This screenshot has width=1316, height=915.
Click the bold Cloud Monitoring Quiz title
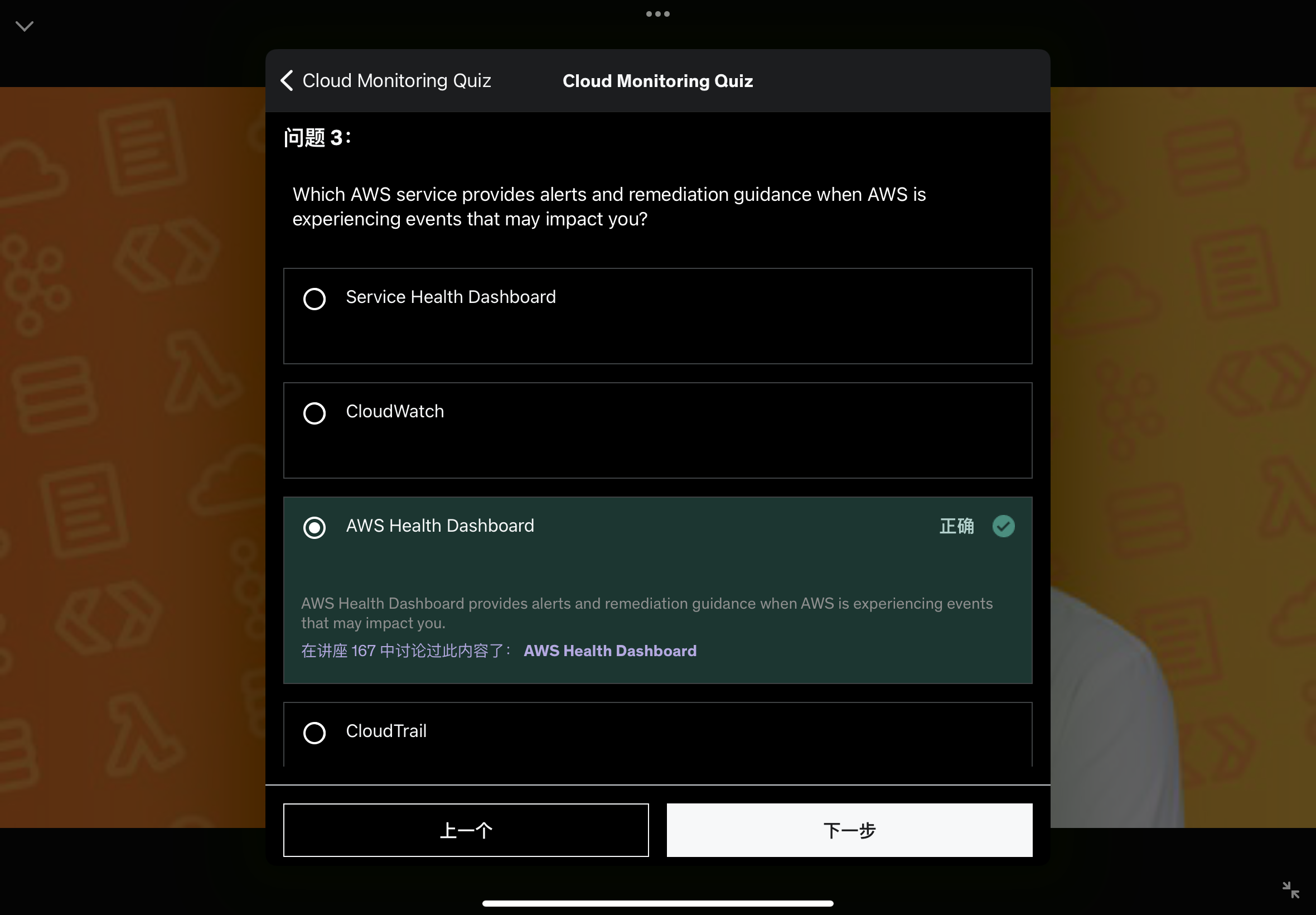point(657,81)
